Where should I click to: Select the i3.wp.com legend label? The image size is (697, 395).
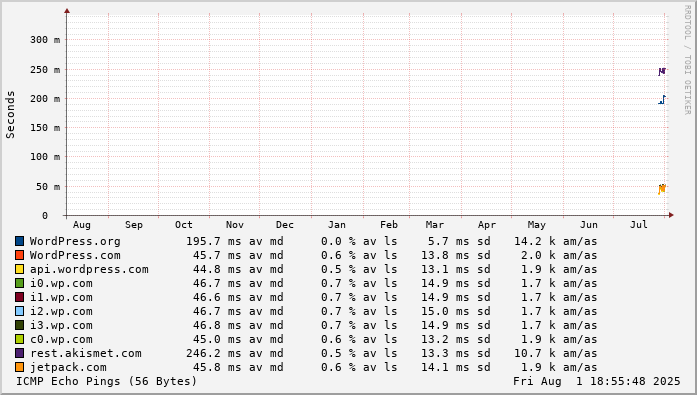[x=61, y=325]
